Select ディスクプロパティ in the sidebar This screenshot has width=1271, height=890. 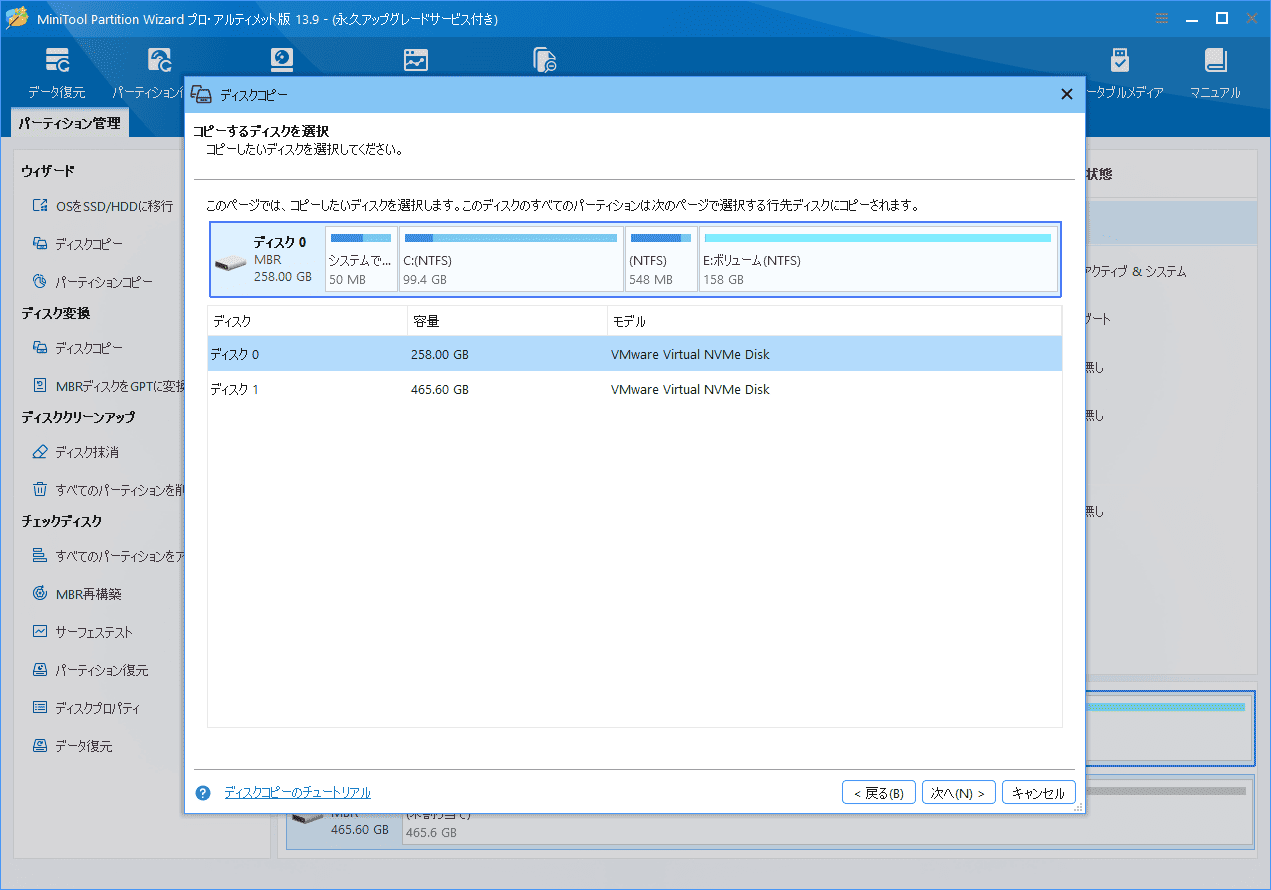(x=86, y=708)
